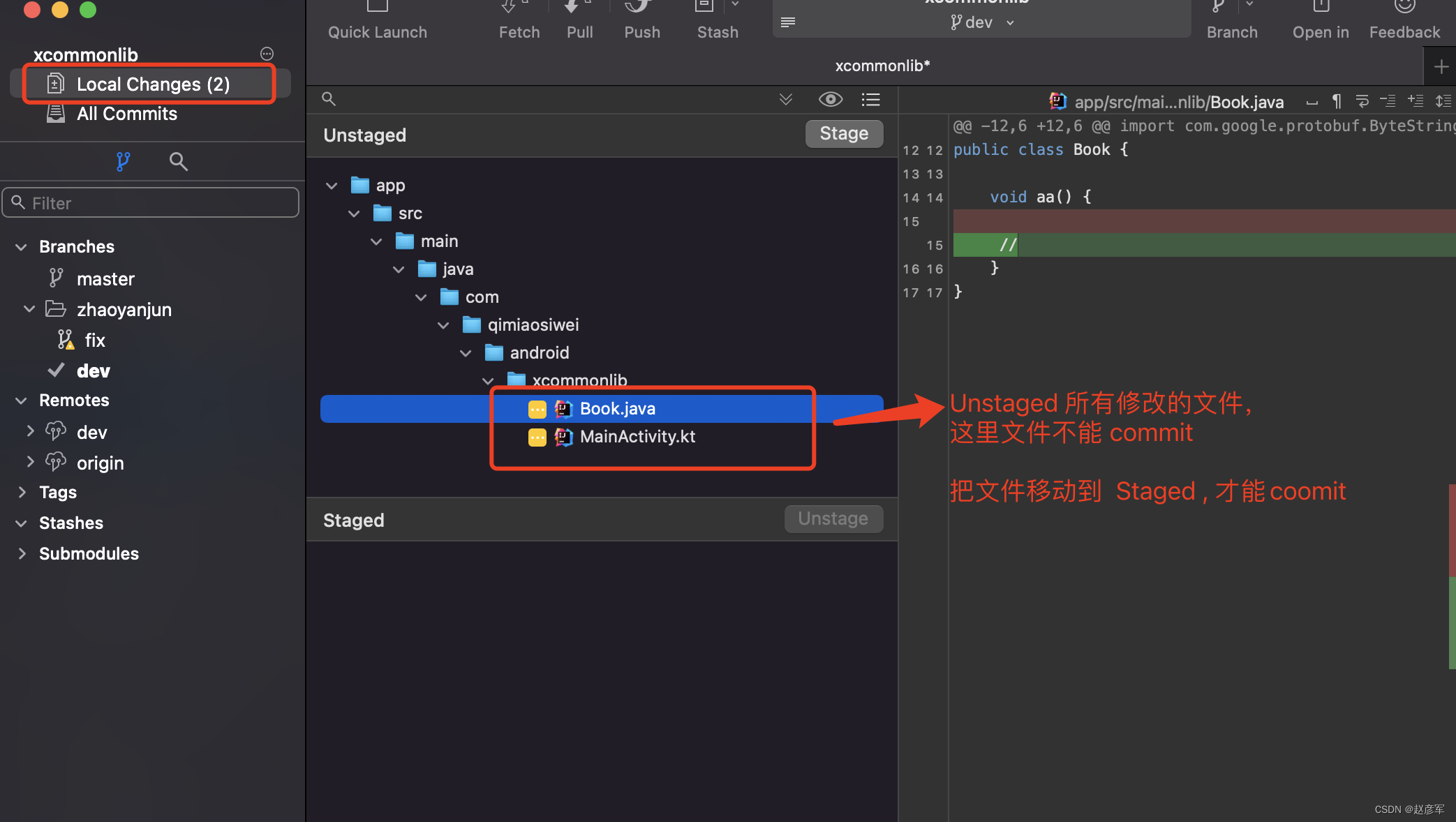Open Local Changes (2) view
Image resolution: width=1456 pixels, height=822 pixels.
(x=150, y=84)
